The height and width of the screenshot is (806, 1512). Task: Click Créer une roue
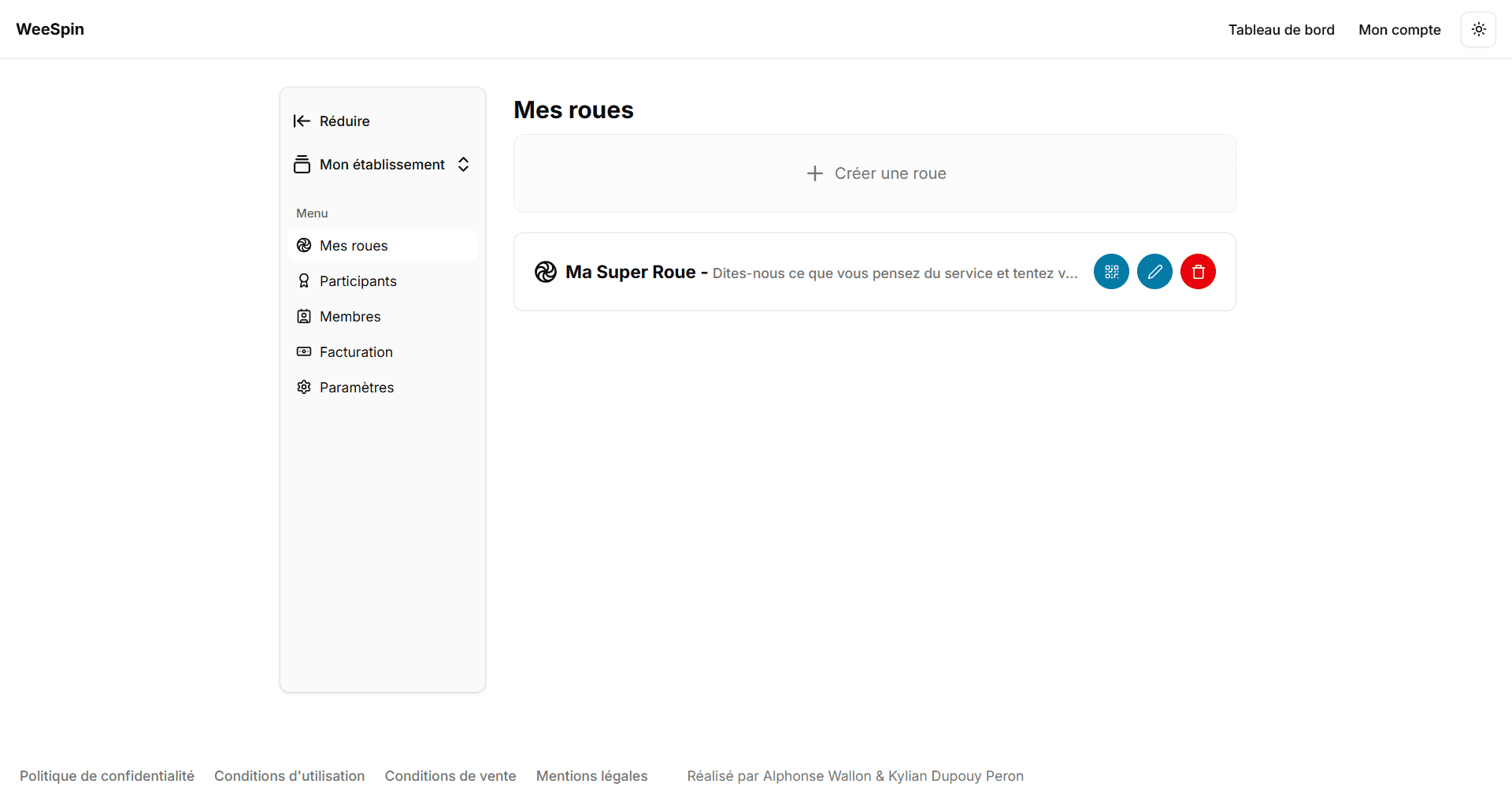click(x=891, y=173)
